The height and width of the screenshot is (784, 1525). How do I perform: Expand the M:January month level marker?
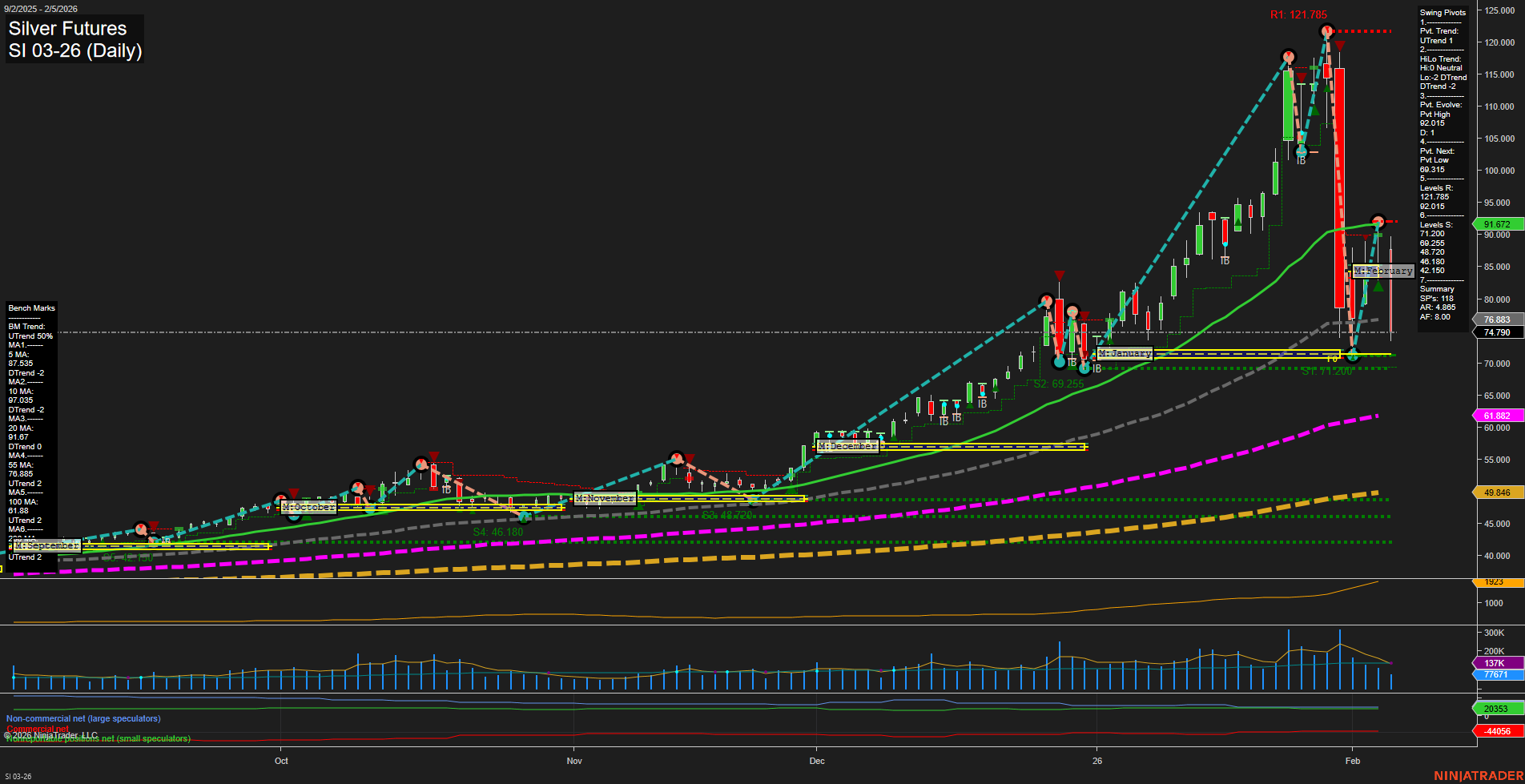[x=1124, y=352]
